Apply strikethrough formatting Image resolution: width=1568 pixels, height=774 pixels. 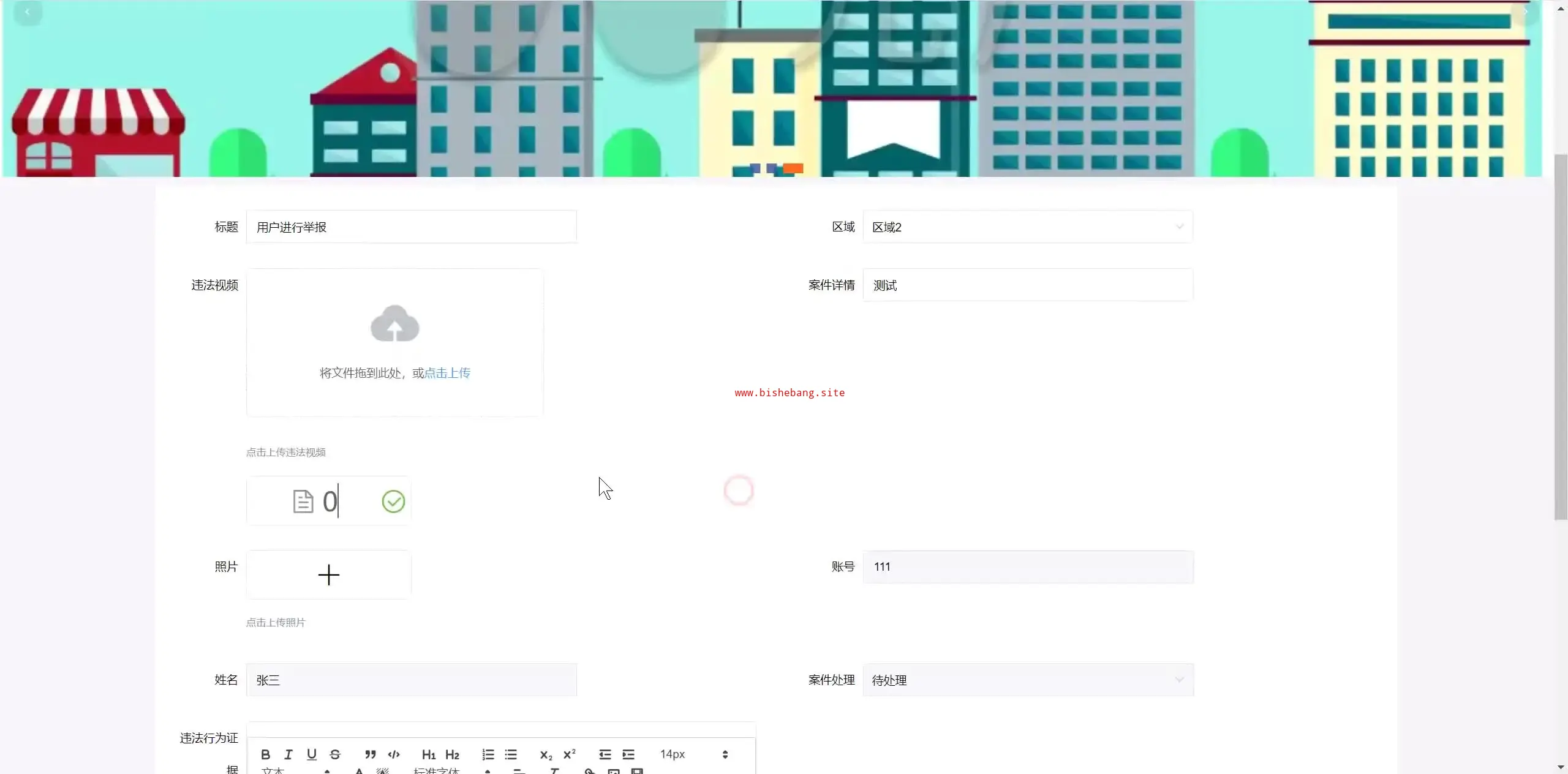tap(335, 754)
